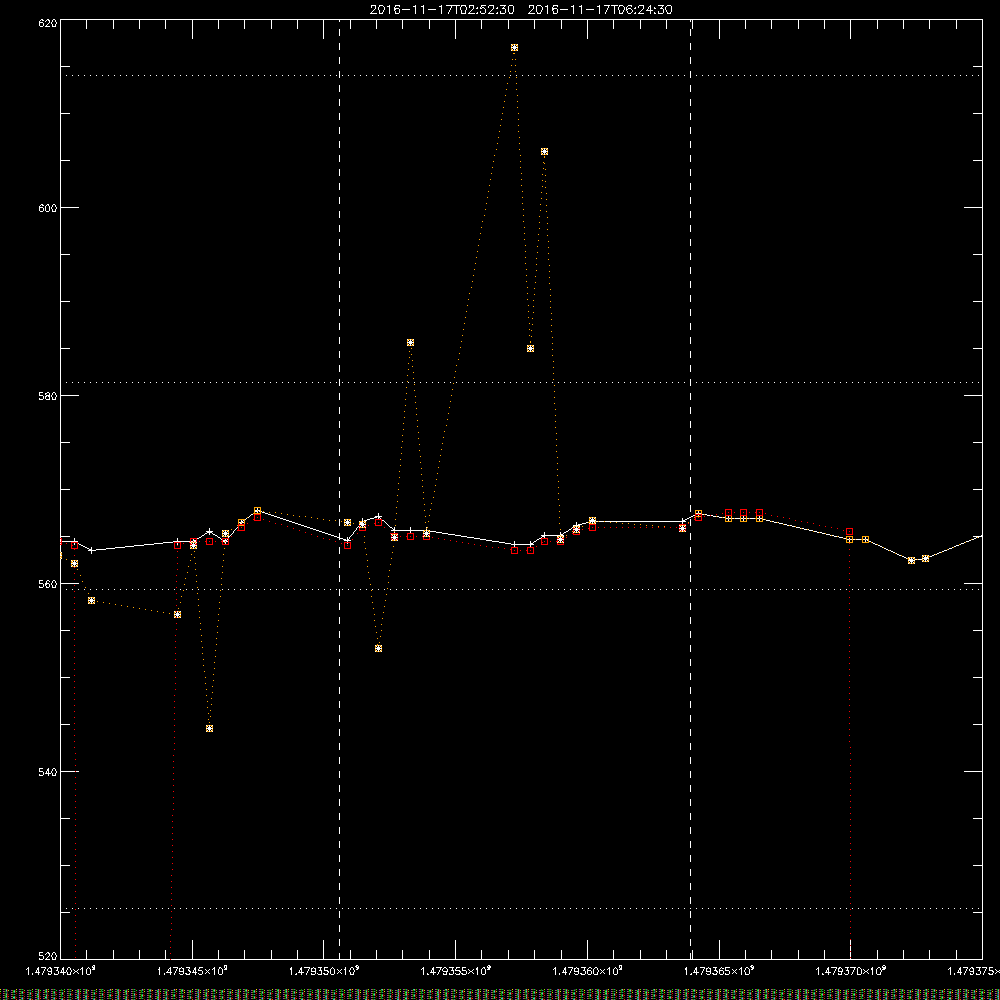Select the 620 y-axis label
1000x1000 pixels.
48,22
